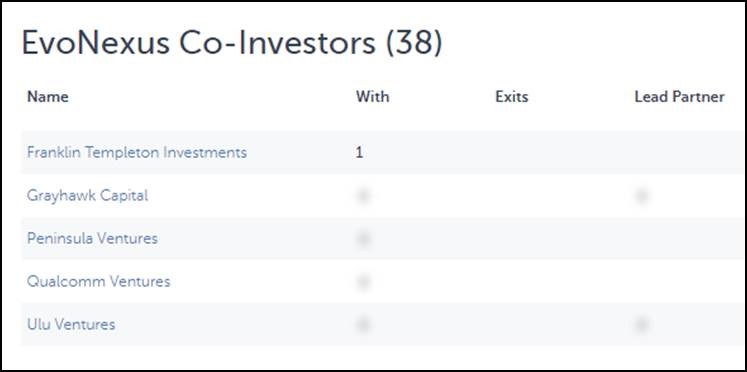Image resolution: width=747 pixels, height=372 pixels.
Task: Sort by the With column header
Action: coord(373,97)
